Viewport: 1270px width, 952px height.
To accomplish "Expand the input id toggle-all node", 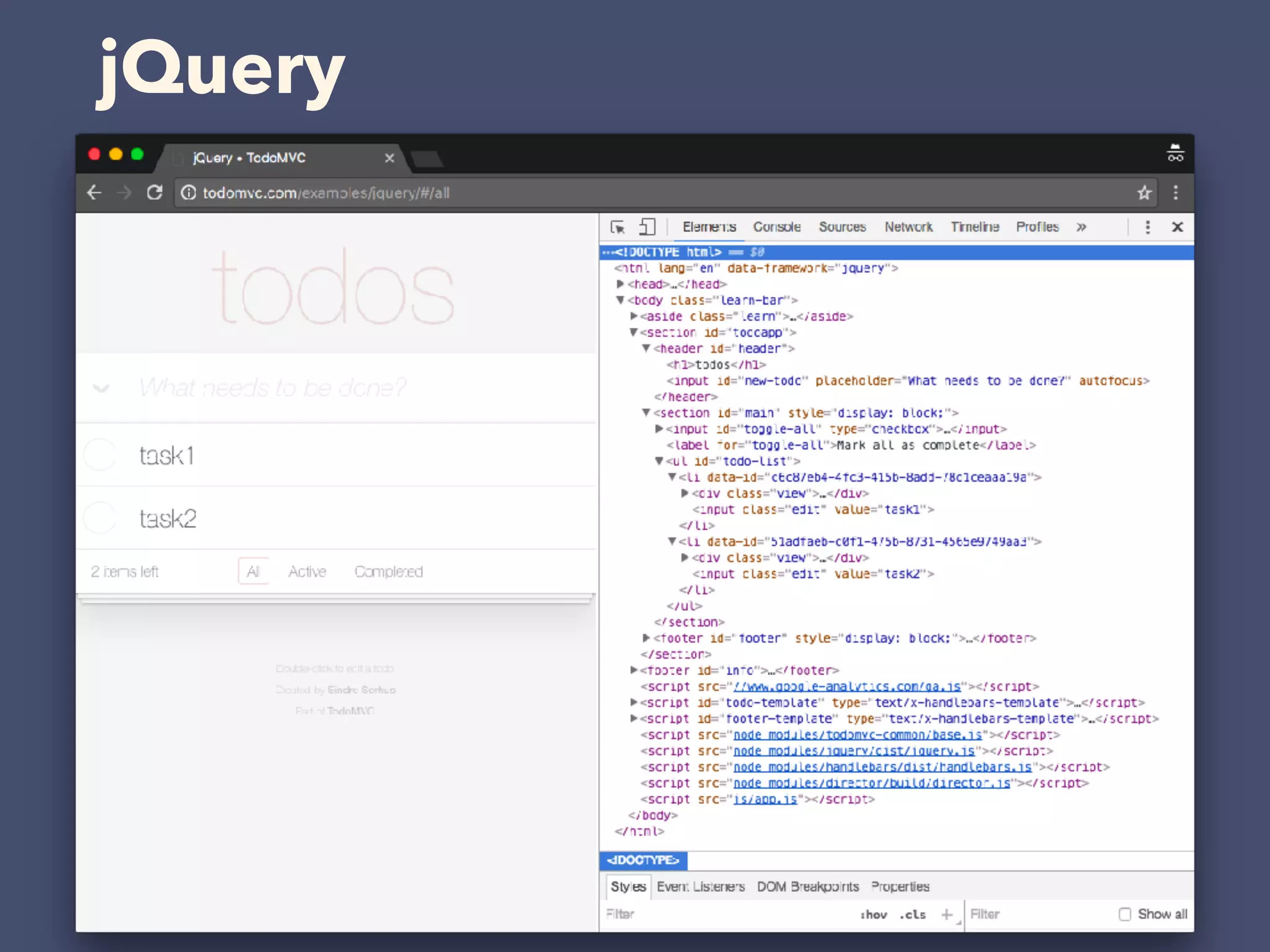I will [659, 429].
